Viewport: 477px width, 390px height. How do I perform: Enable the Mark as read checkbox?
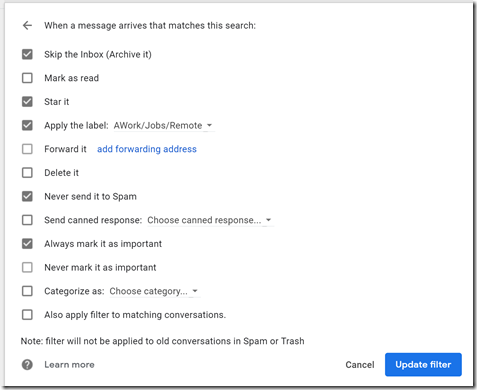27,78
